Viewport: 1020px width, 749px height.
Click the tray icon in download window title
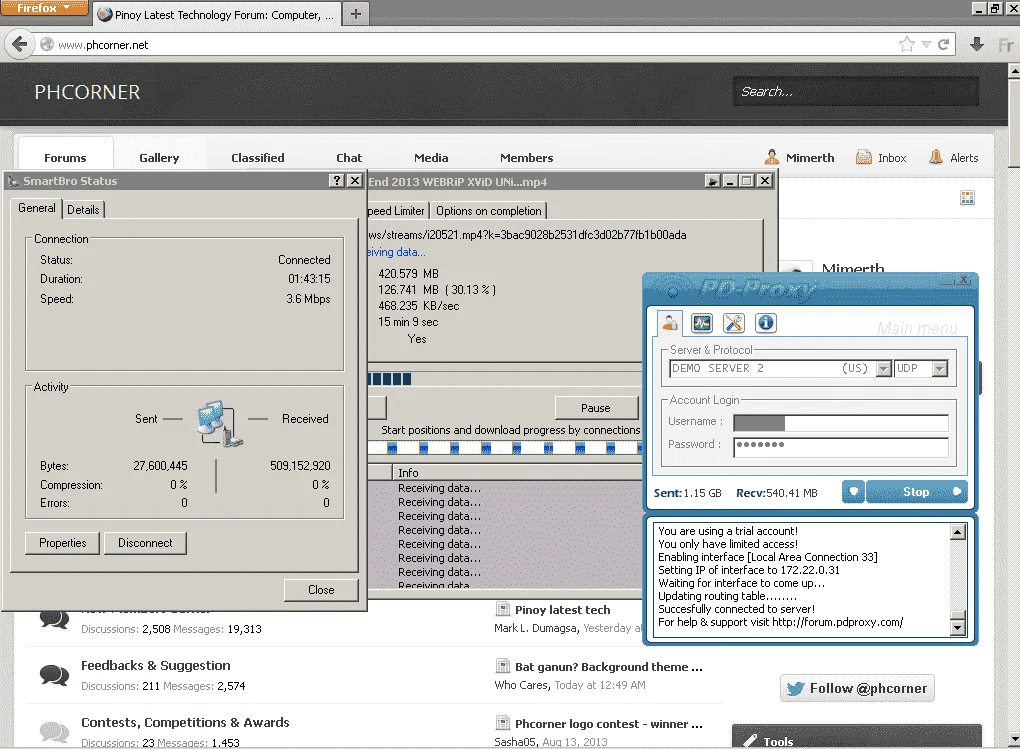tap(713, 181)
